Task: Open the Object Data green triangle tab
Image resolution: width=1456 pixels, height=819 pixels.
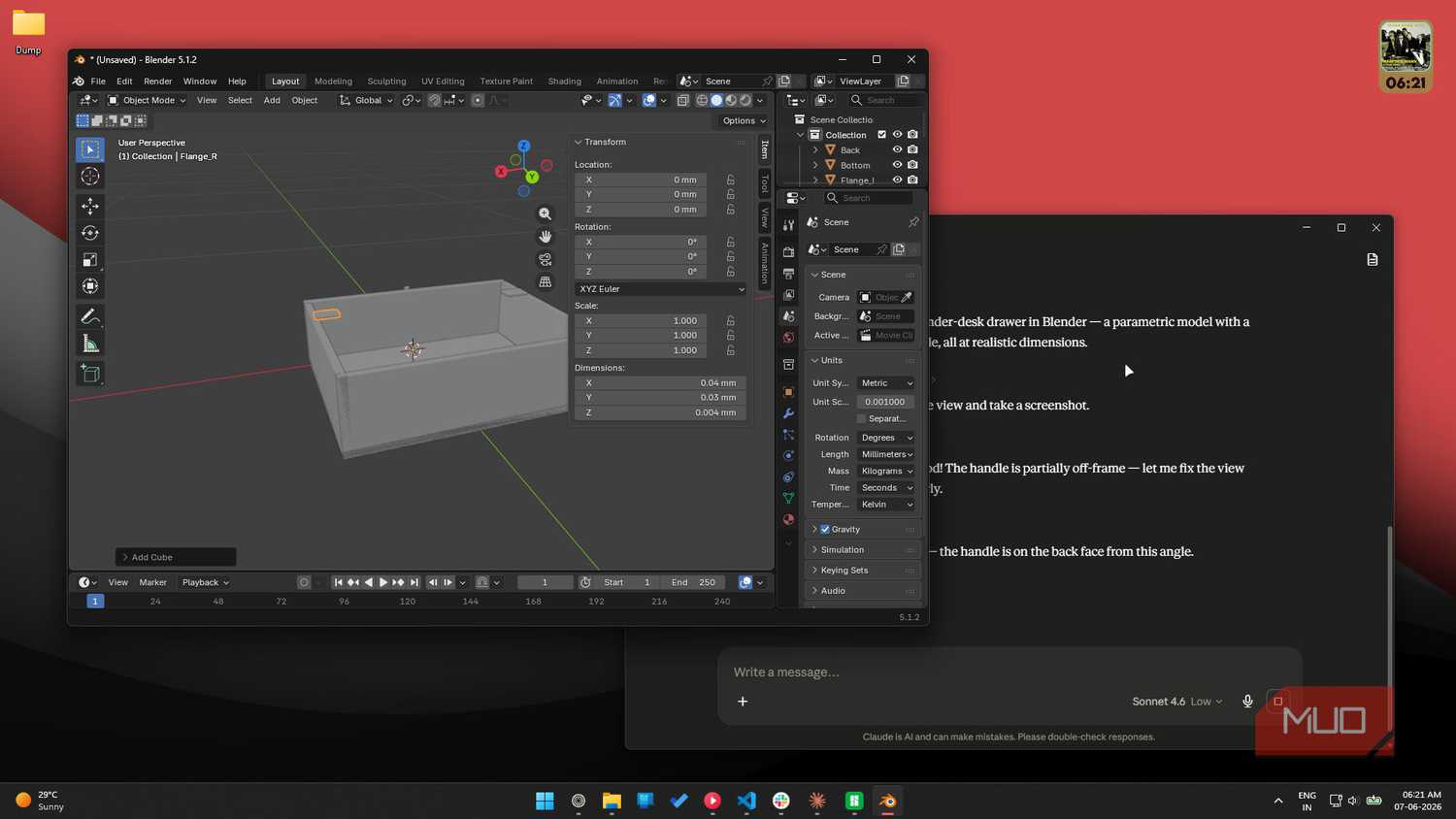Action: click(788, 498)
